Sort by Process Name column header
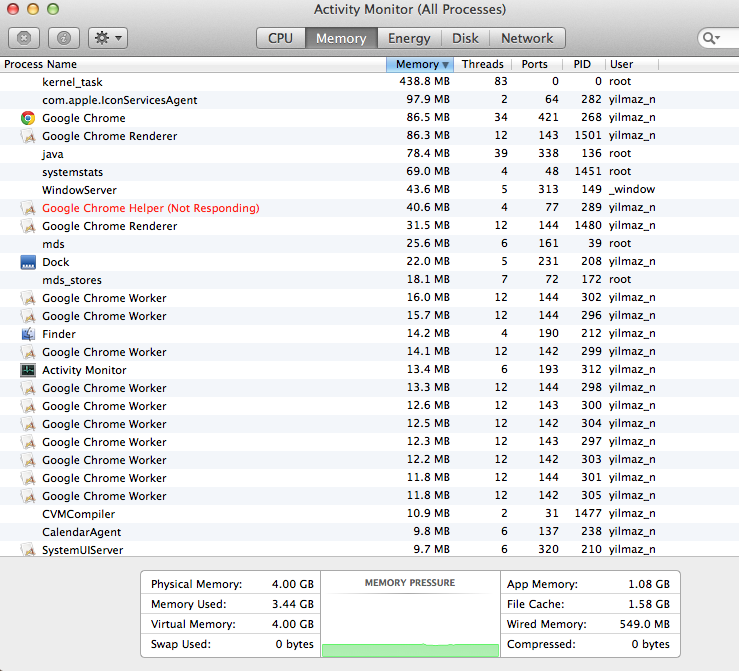This screenshot has height=671, width=739. (x=193, y=64)
